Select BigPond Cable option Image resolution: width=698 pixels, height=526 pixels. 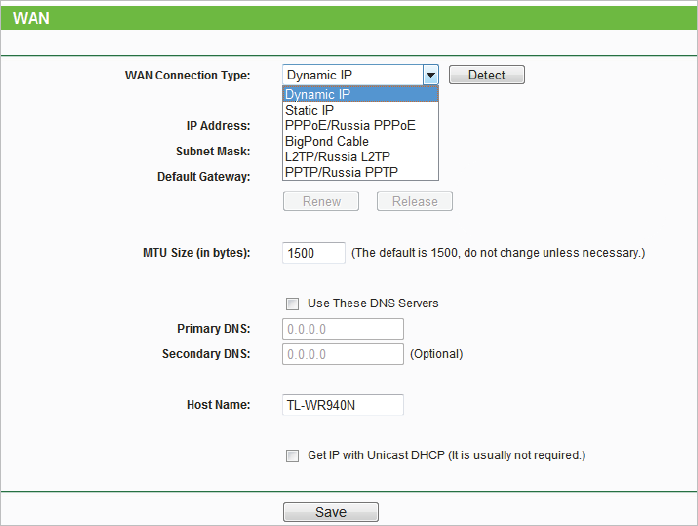[361, 141]
